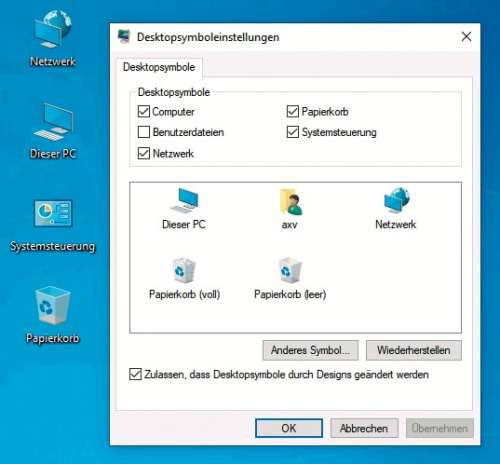Select the Dieser PC desktop icon
This screenshot has width=500, height=464.
coord(53,131)
